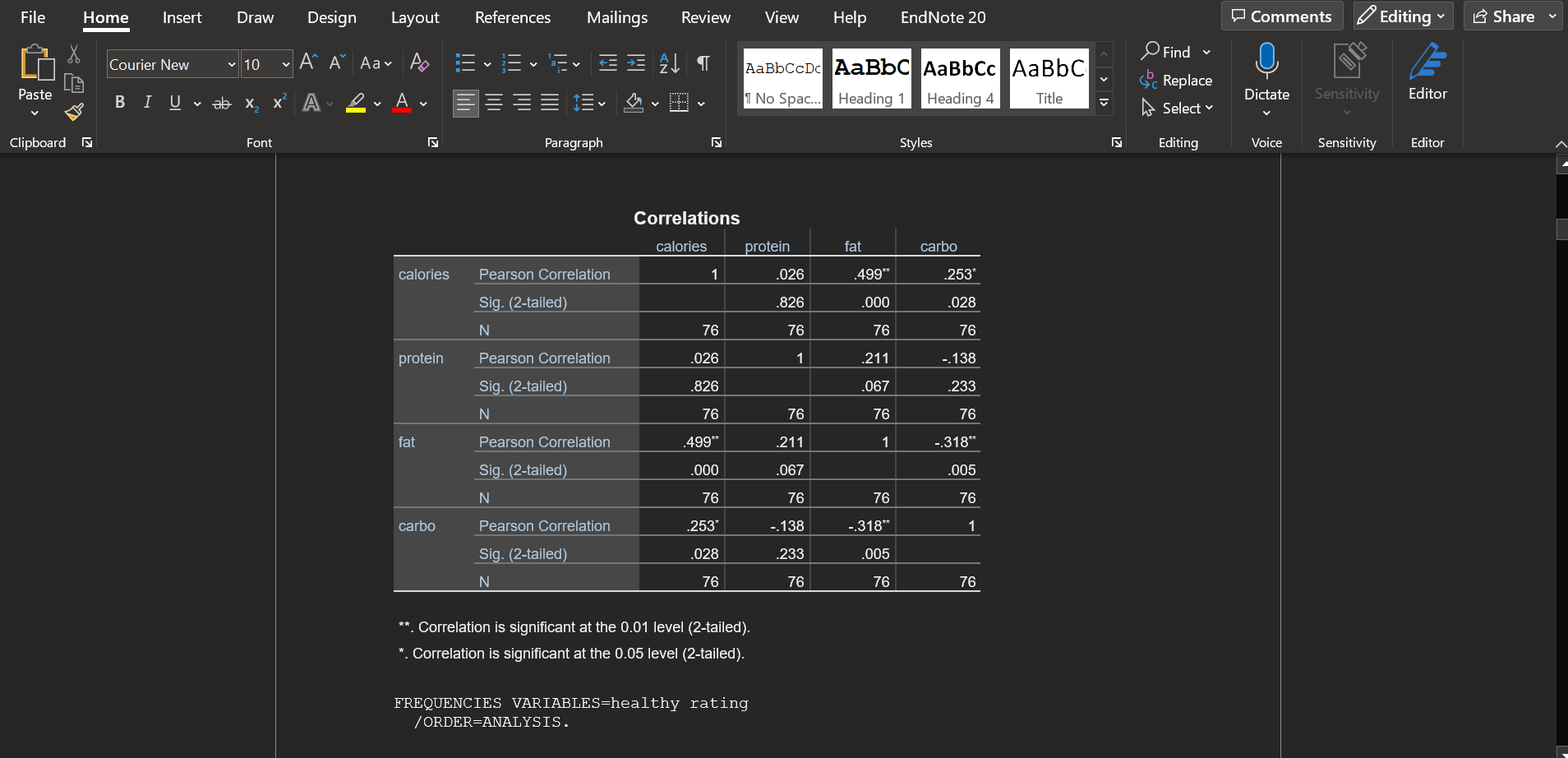Enable center text alignment
The width and height of the screenshot is (1568, 758).
pyautogui.click(x=494, y=103)
